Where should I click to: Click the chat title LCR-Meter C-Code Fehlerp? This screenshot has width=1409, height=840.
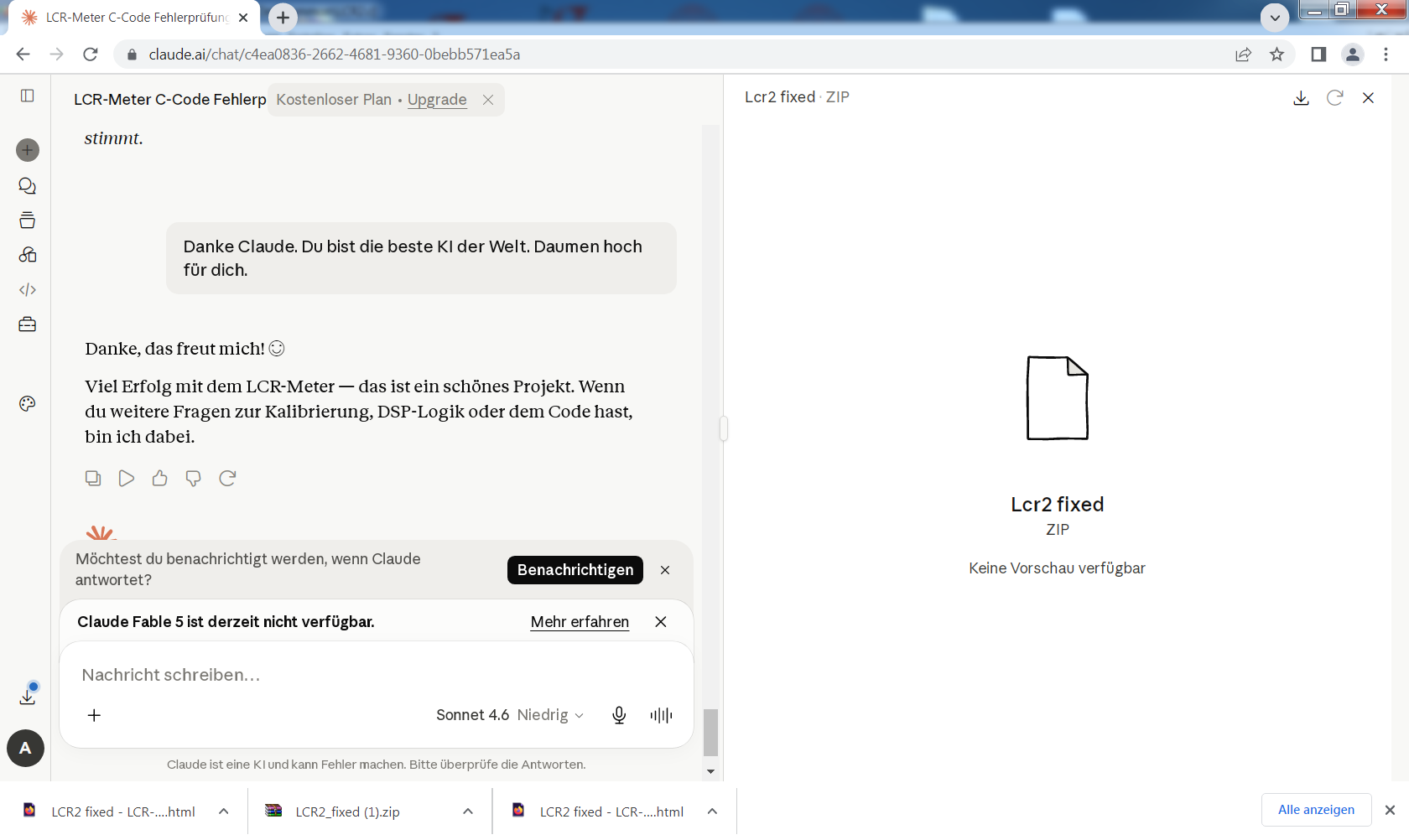169,100
